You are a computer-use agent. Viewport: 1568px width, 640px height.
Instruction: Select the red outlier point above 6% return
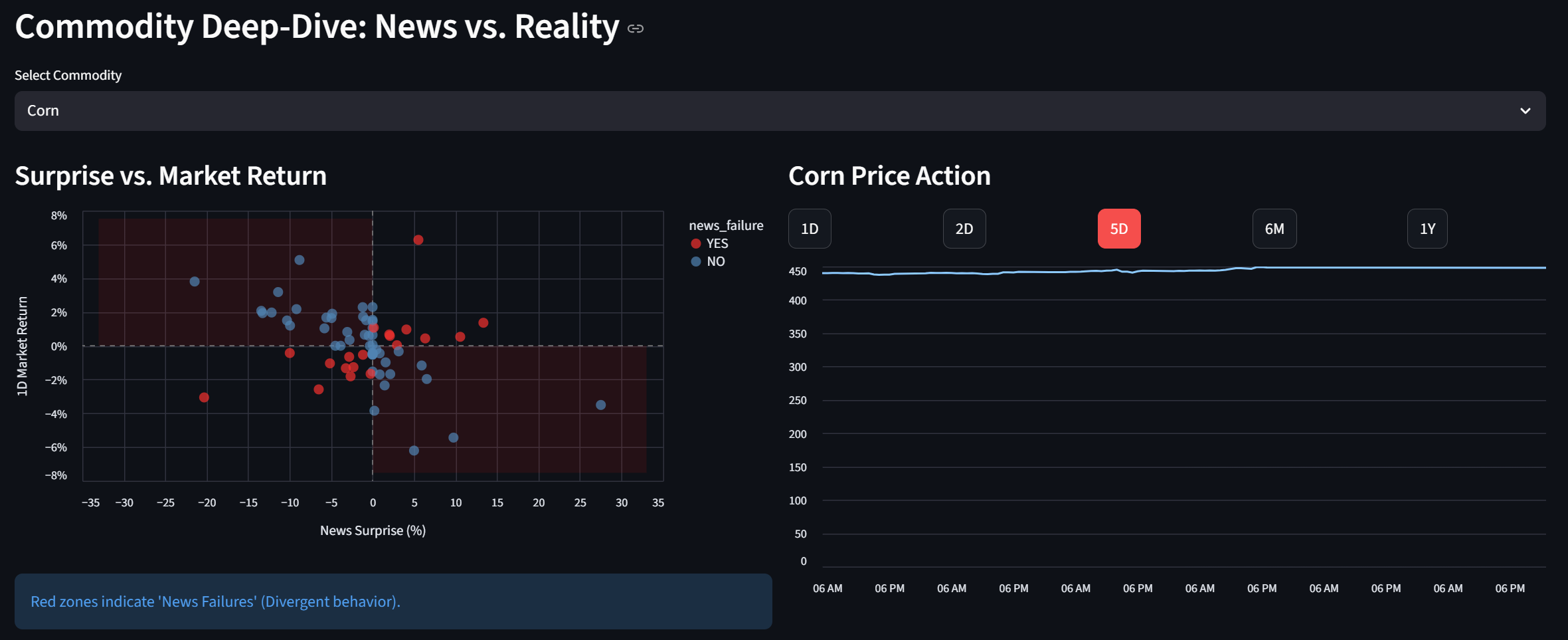point(418,239)
